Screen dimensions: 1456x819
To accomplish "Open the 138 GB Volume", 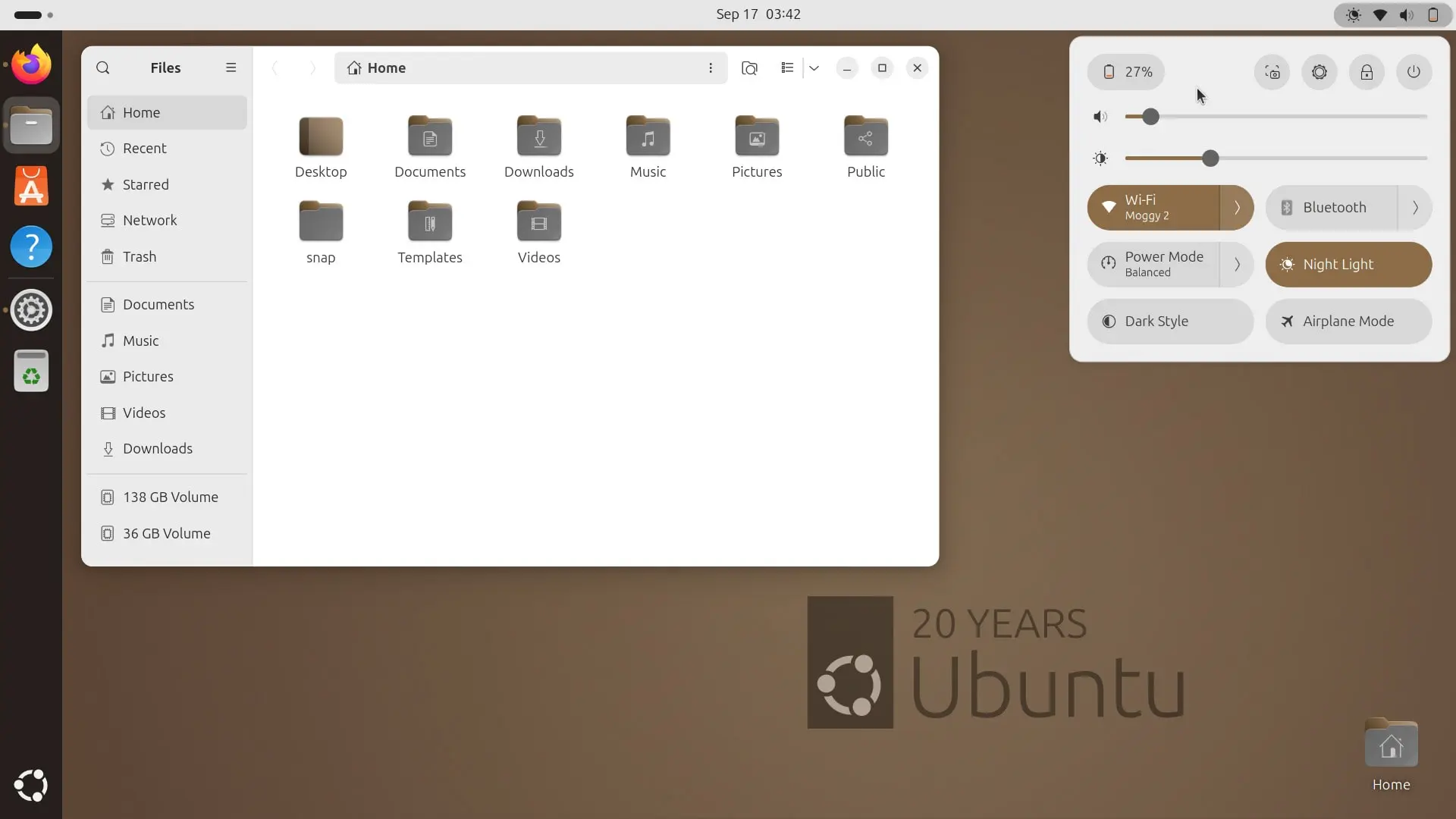I will point(167,497).
